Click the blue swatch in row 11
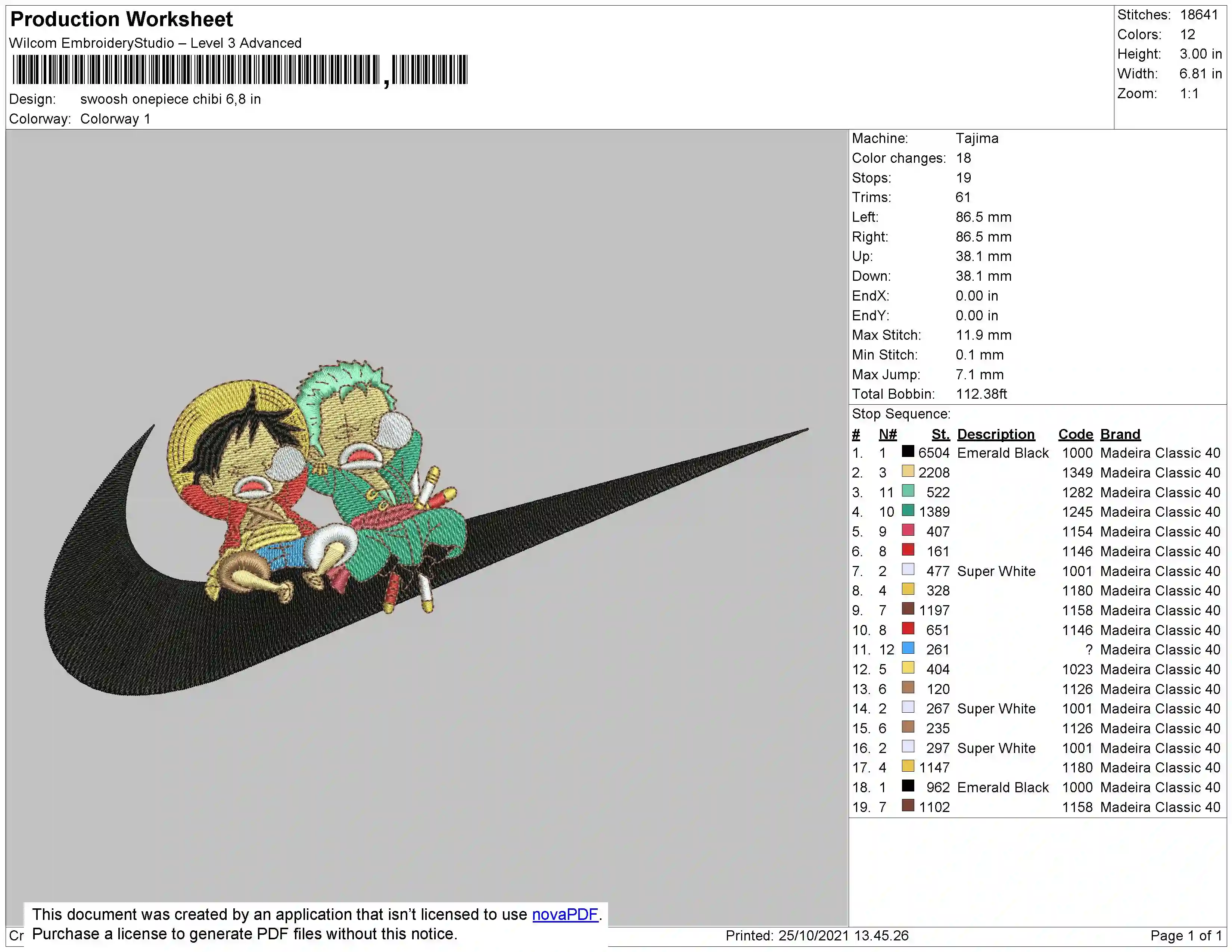 pyautogui.click(x=908, y=648)
